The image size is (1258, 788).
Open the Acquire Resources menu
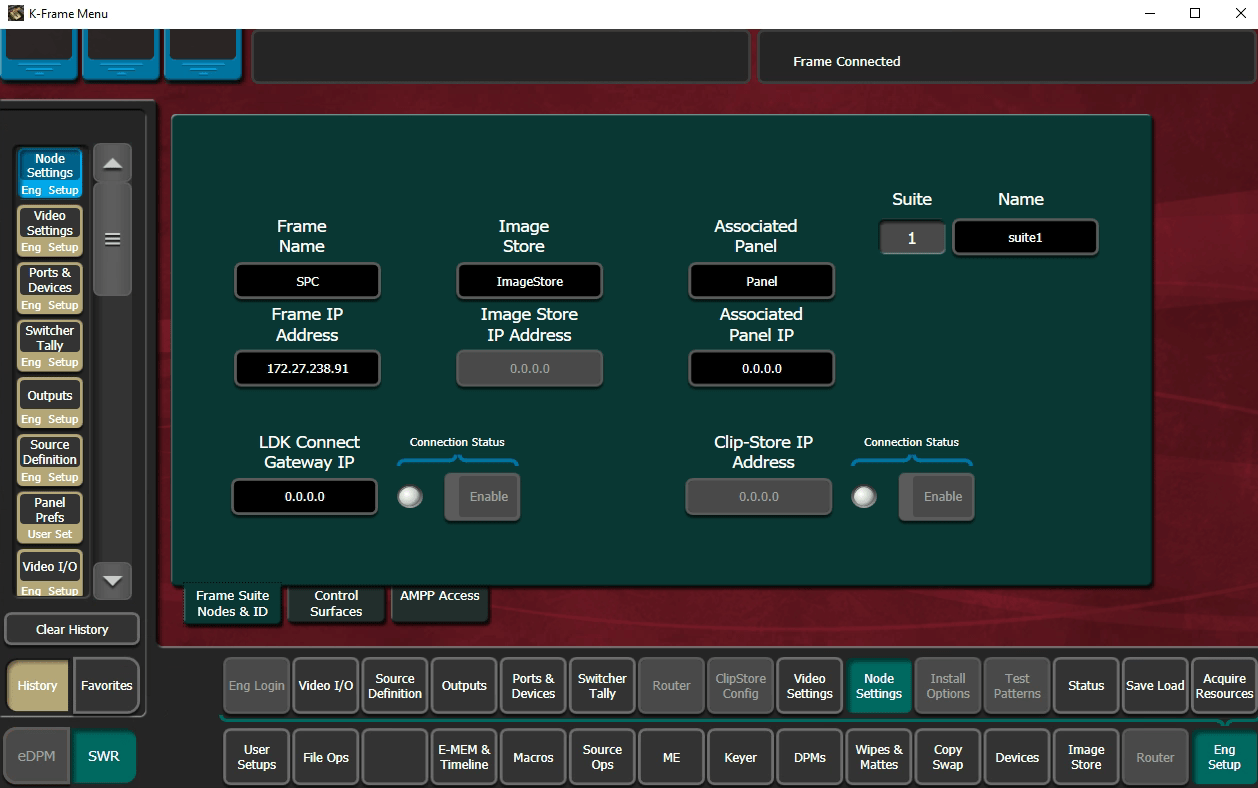tap(1224, 685)
